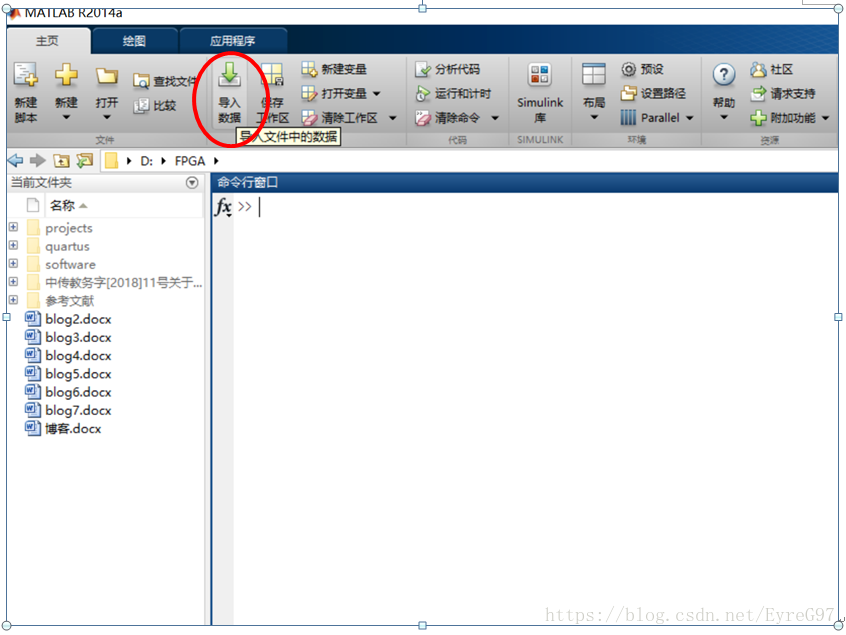This screenshot has width=846, height=635.
Task: Click Run and Time (运行和计时)
Action: (x=453, y=93)
